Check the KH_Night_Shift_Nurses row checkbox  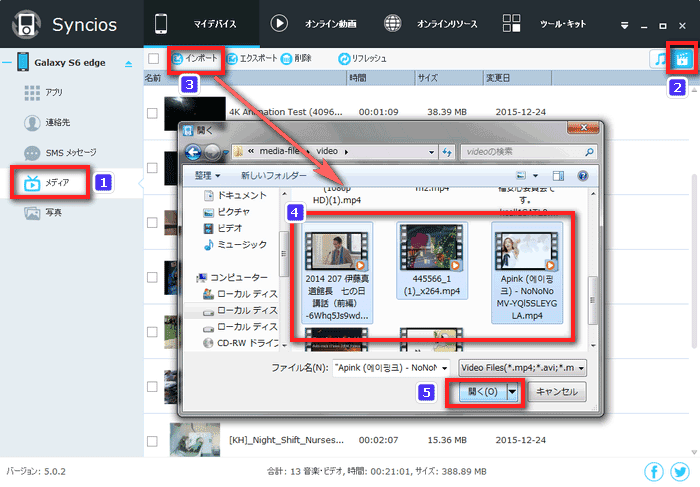(152, 441)
